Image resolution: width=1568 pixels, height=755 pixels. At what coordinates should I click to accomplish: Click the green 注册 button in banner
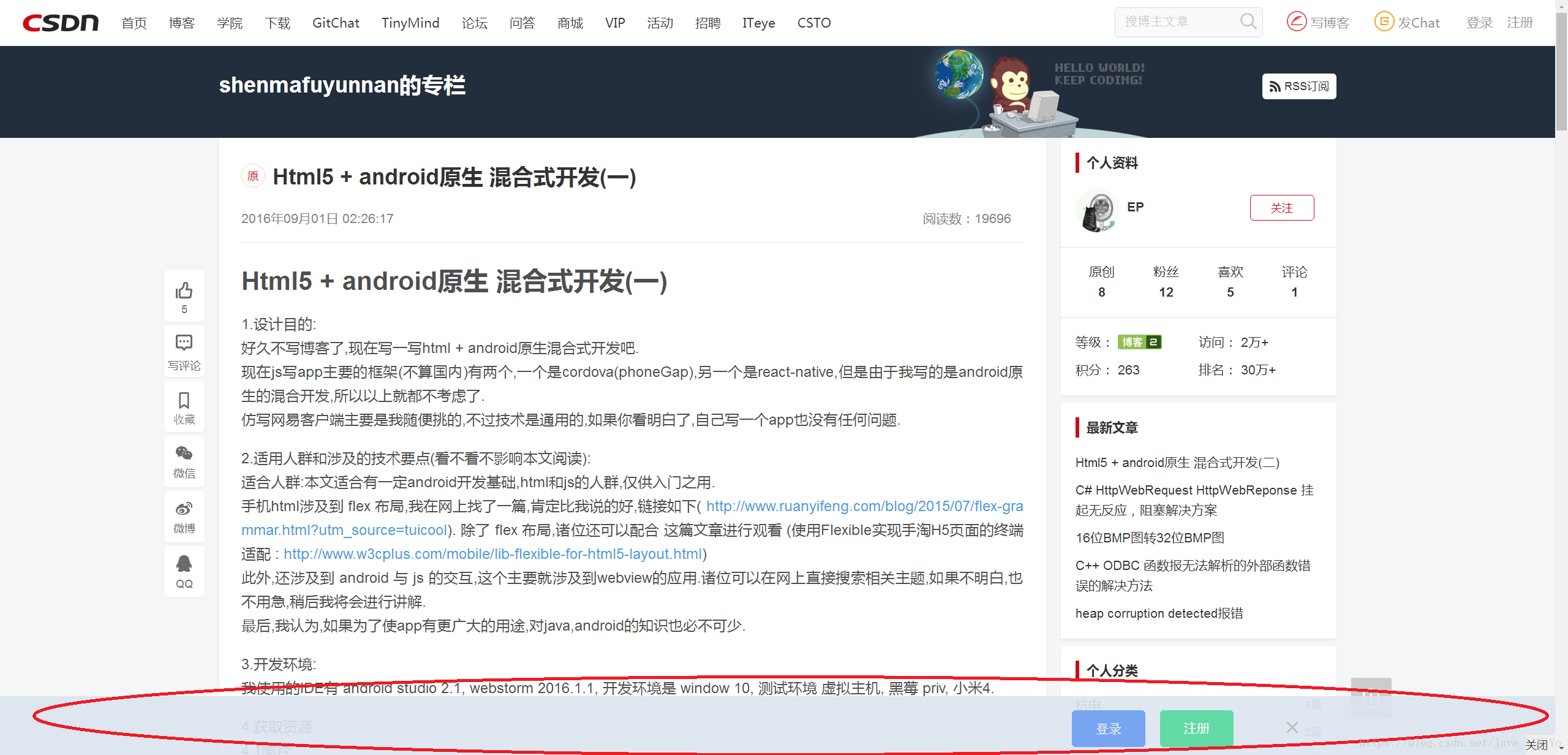tap(1196, 728)
